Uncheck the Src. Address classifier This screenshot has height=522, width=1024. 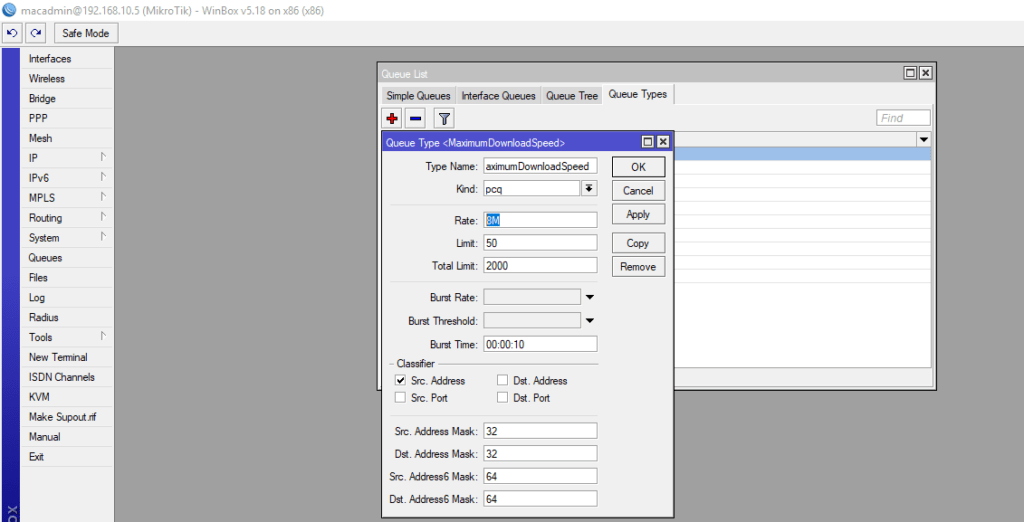click(400, 380)
